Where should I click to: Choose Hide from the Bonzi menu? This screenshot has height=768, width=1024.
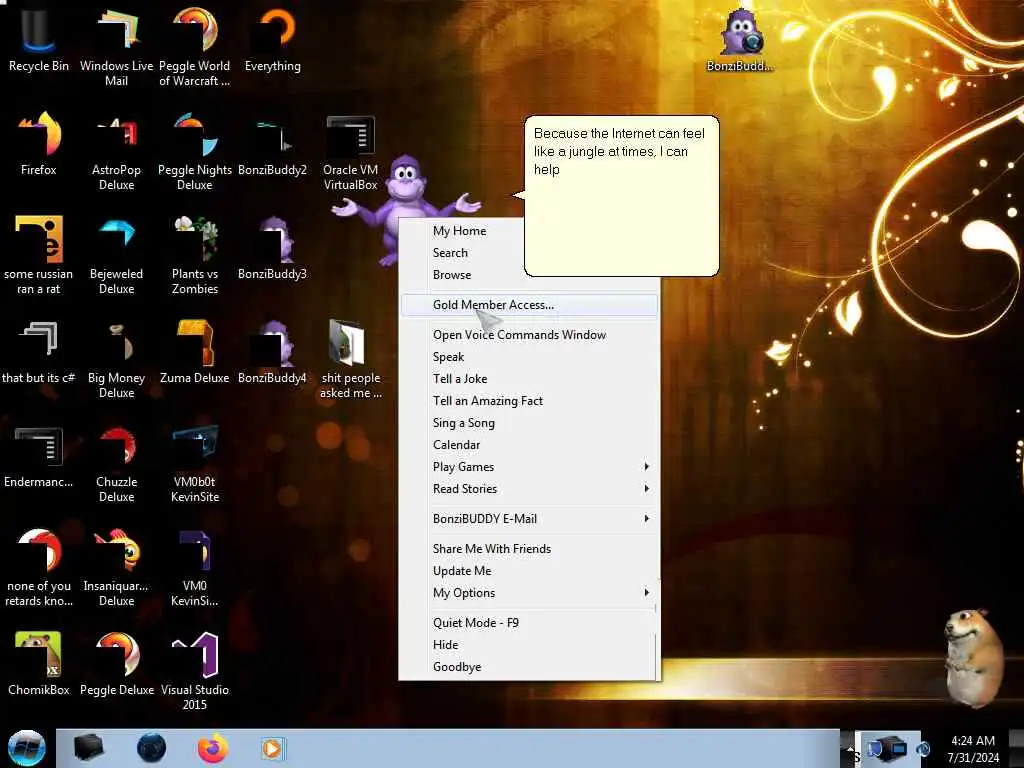pos(530,645)
